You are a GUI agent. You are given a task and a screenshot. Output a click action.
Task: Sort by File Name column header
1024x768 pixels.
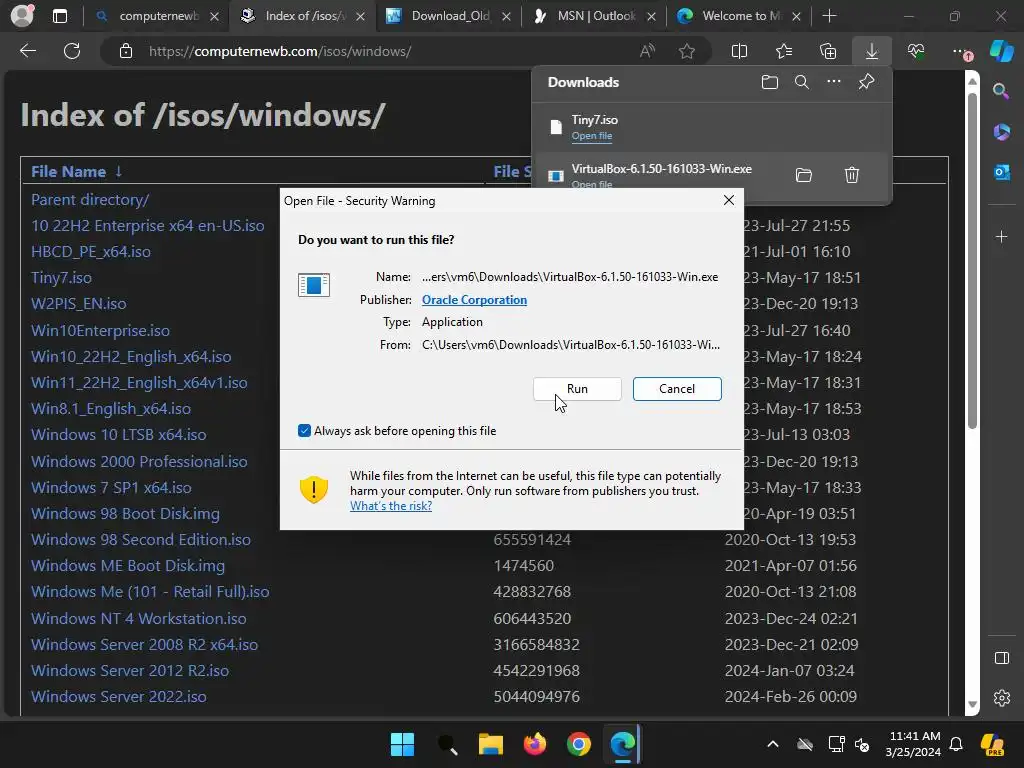coord(76,172)
